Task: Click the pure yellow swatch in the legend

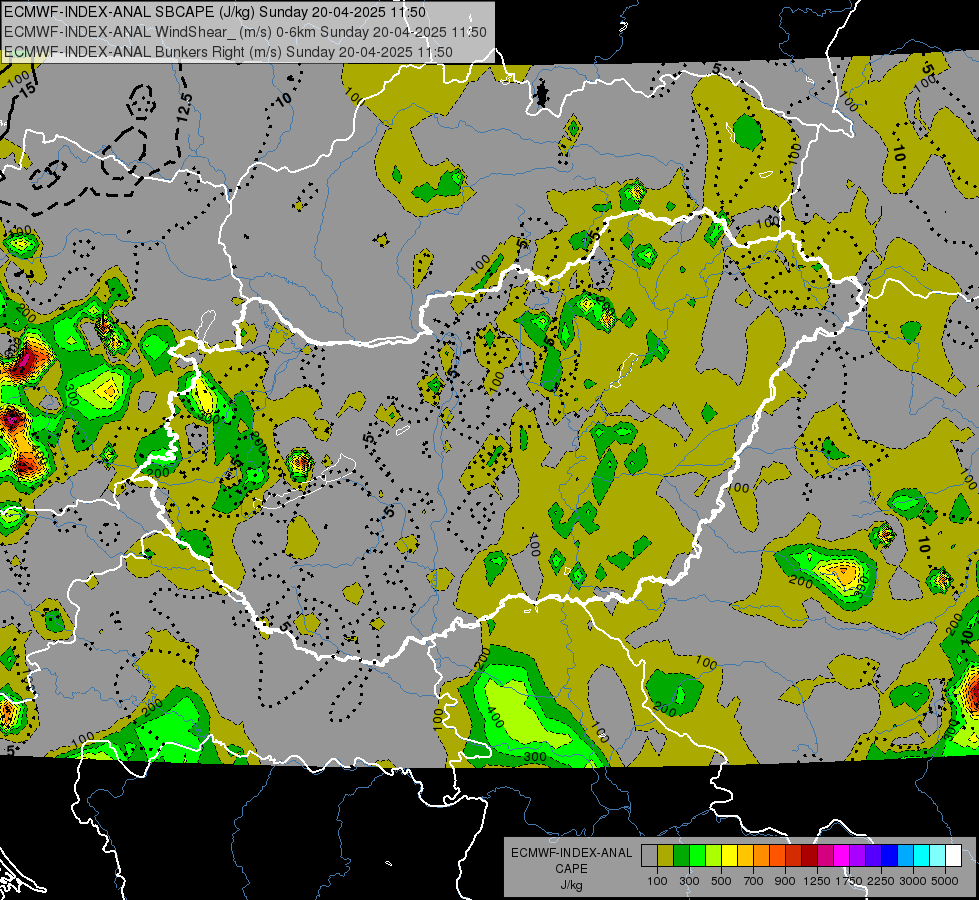Action: click(x=729, y=856)
